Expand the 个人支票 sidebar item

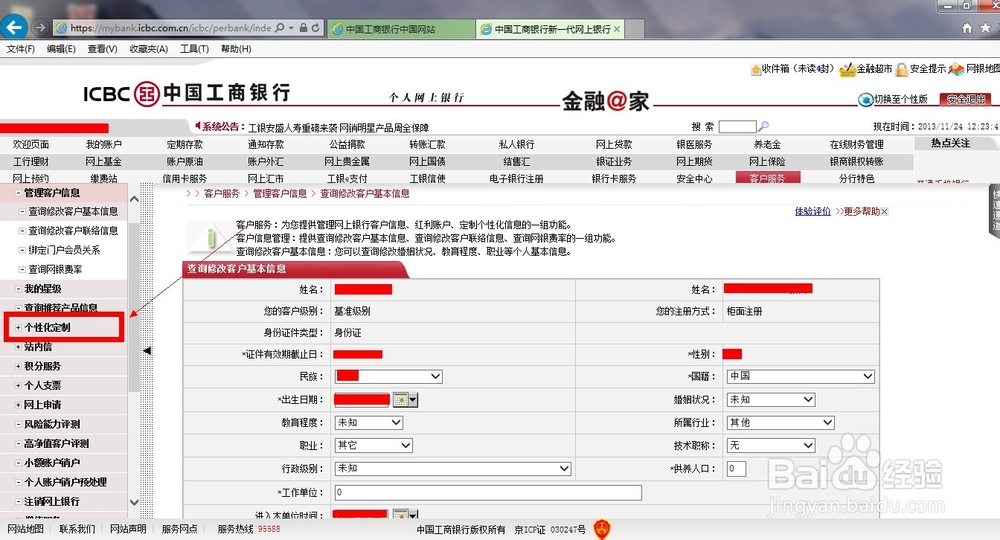(18, 385)
